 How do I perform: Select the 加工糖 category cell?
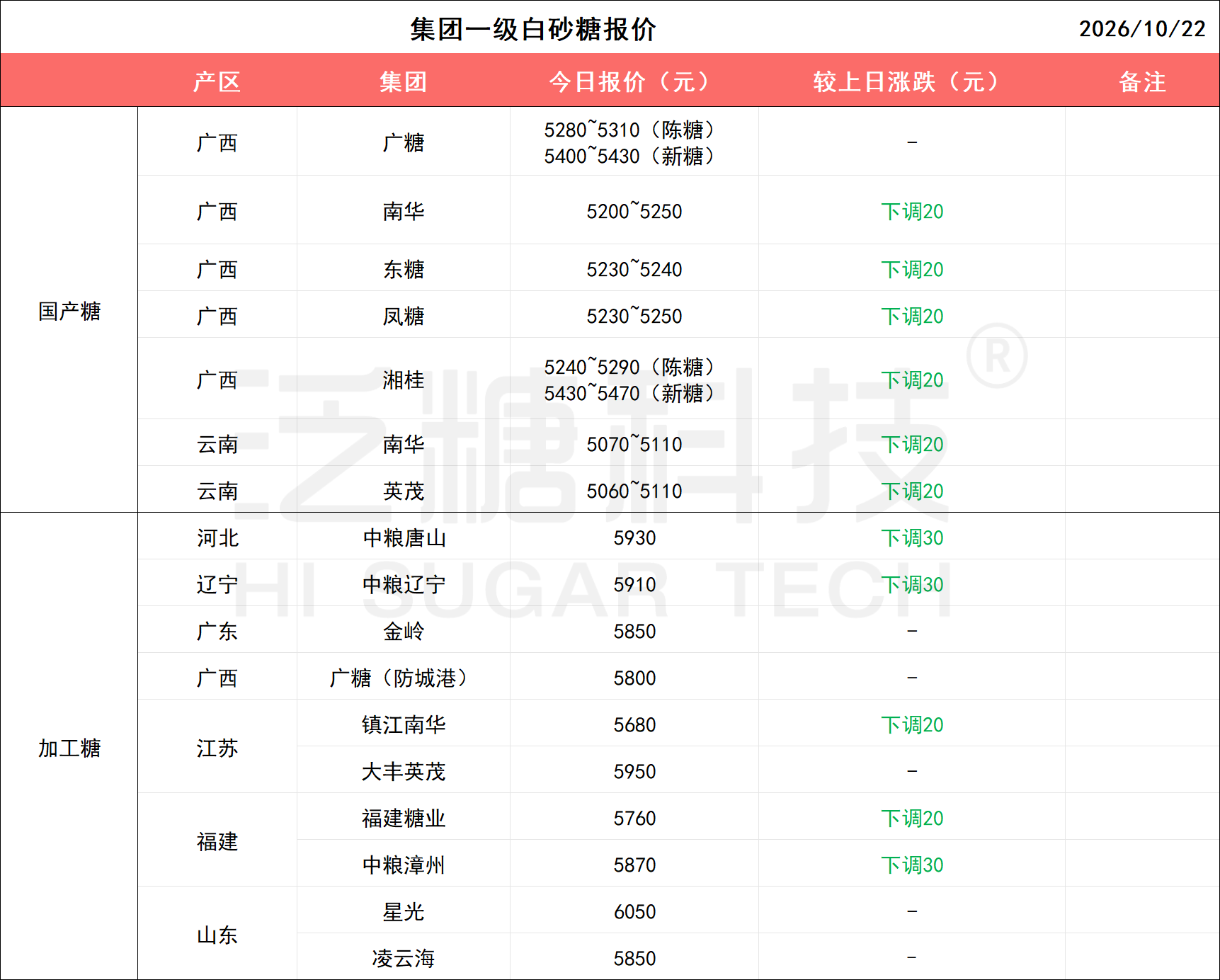click(x=69, y=748)
